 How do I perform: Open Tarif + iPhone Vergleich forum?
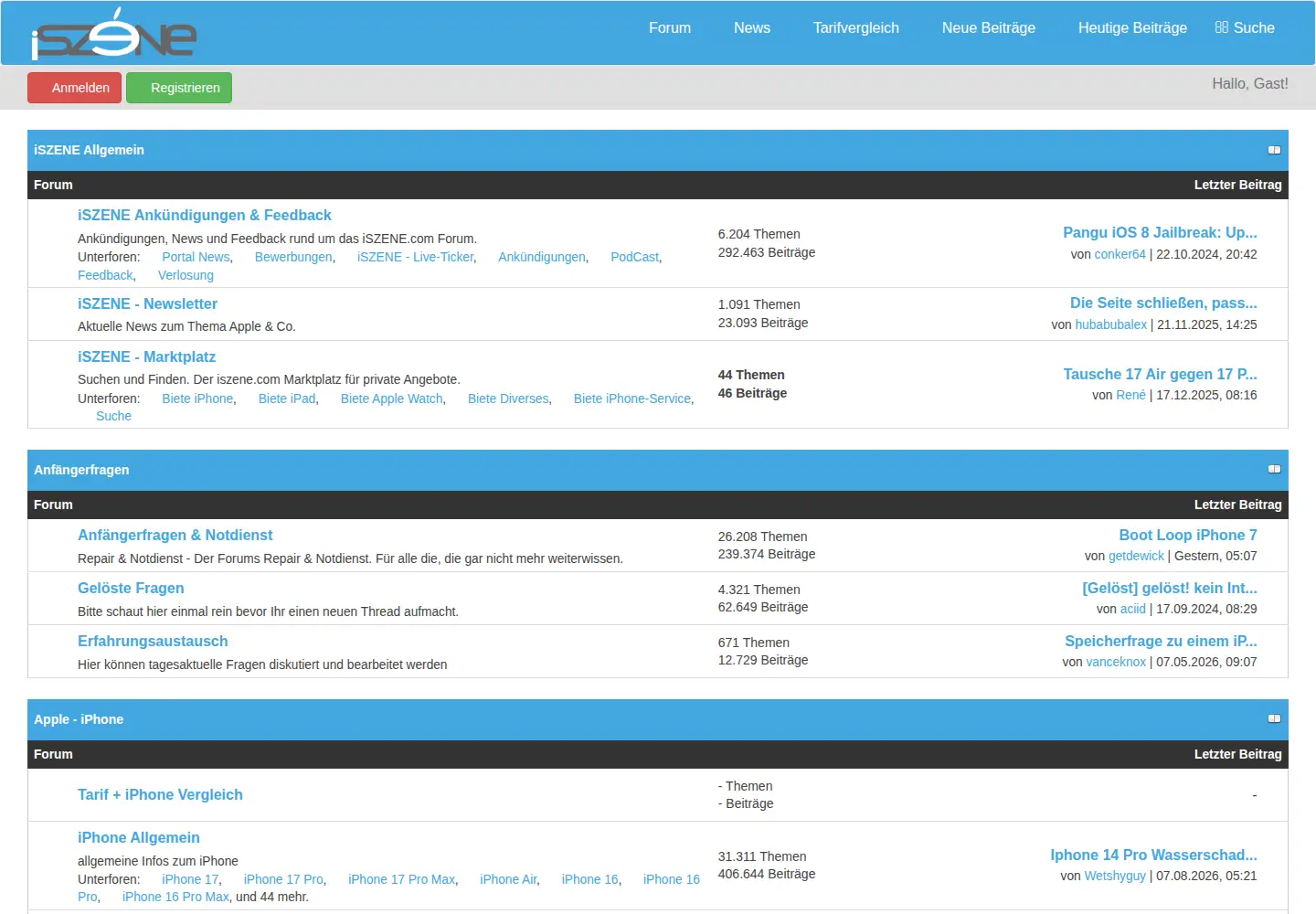pos(160,794)
